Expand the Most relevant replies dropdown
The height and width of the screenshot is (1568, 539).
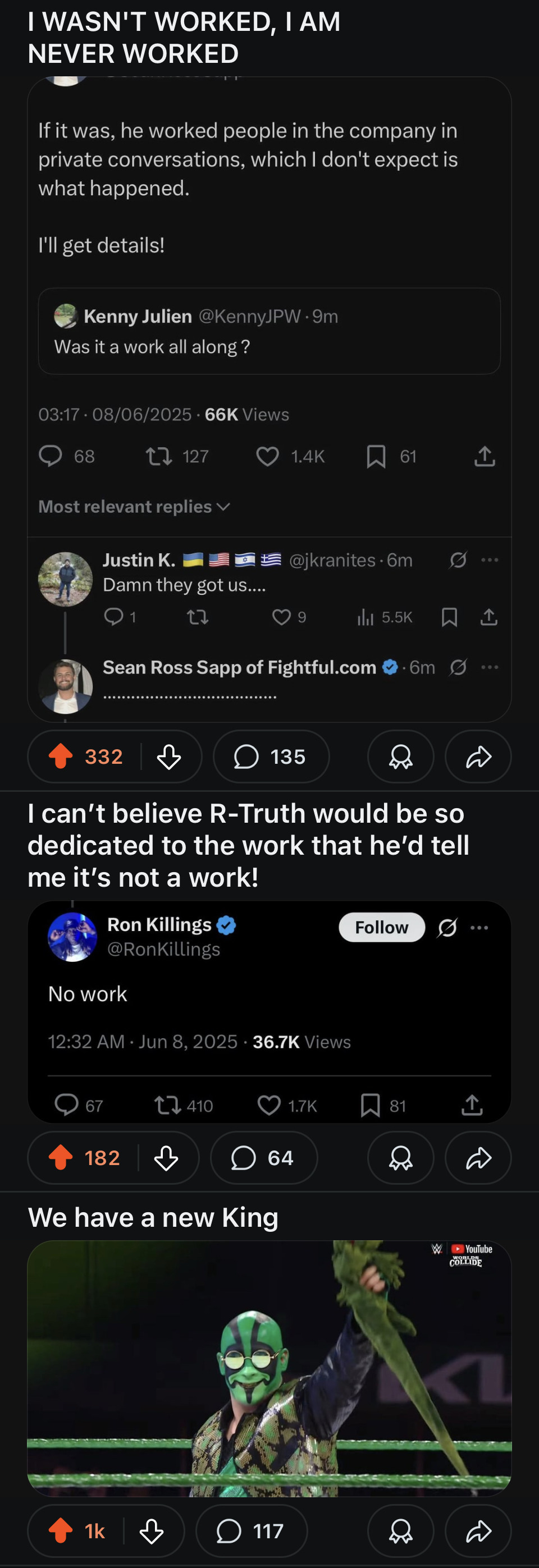pyautogui.click(x=134, y=506)
